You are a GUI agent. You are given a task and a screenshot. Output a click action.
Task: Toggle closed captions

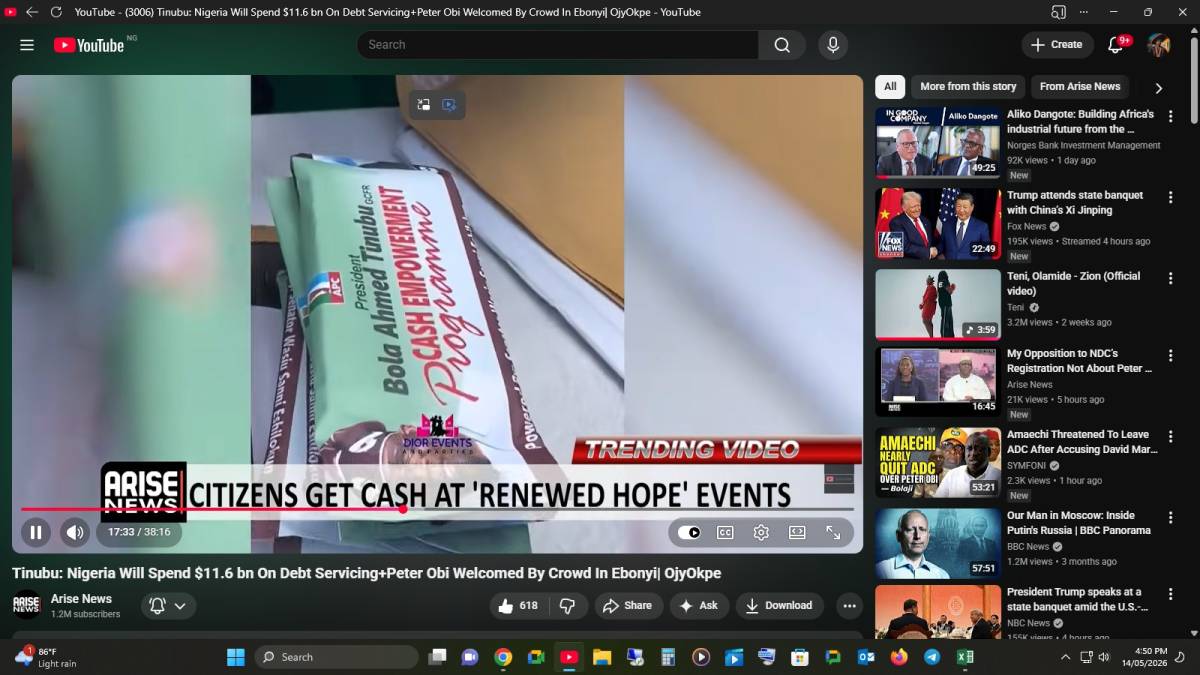click(x=725, y=532)
